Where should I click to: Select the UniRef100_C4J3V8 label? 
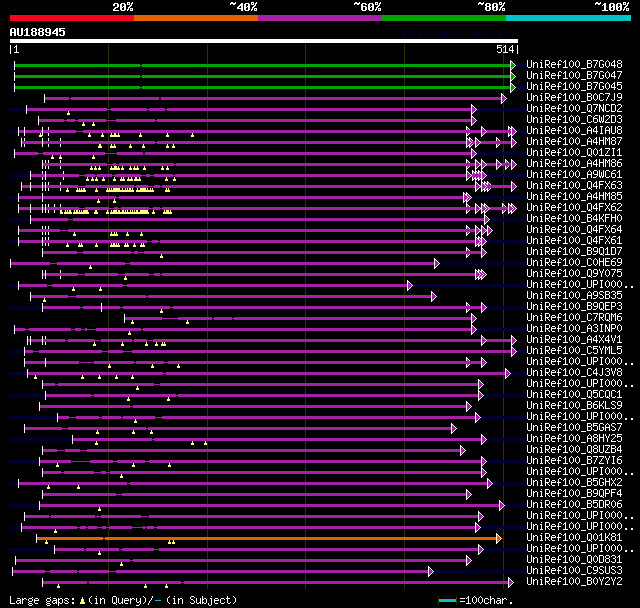pyautogui.click(x=574, y=373)
